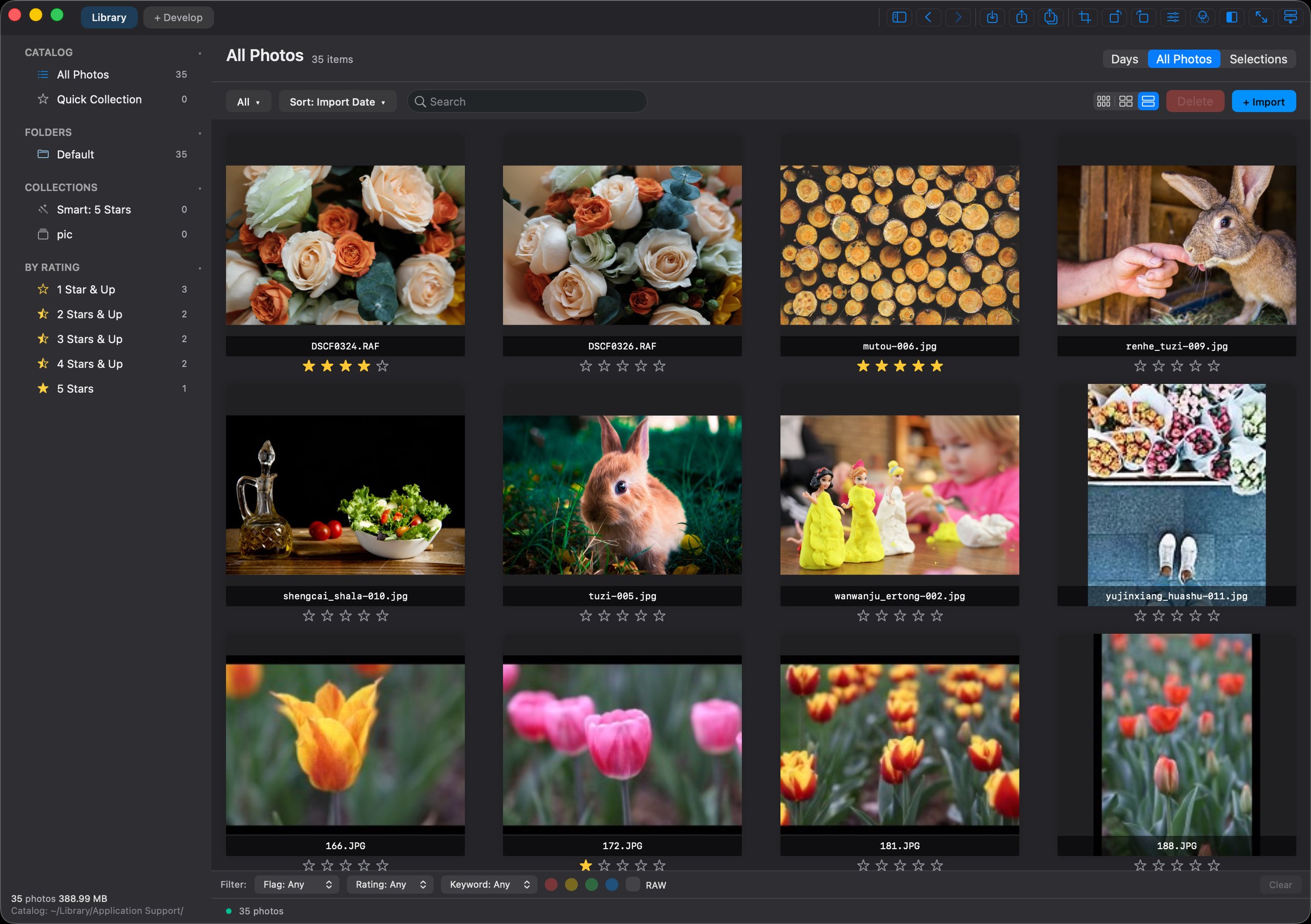Select the large two-row view mode

pos(1148,101)
